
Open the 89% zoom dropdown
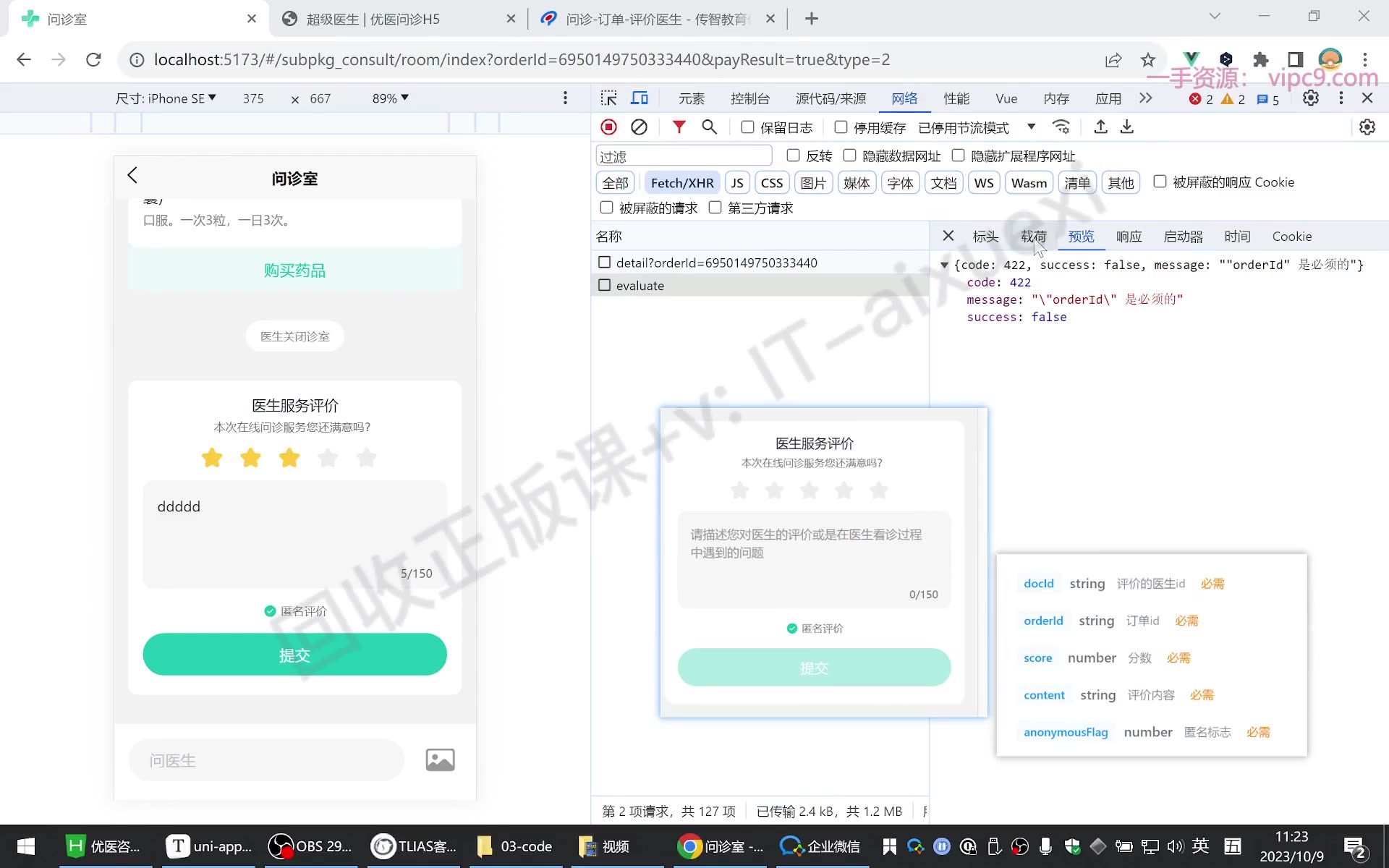pyautogui.click(x=391, y=98)
